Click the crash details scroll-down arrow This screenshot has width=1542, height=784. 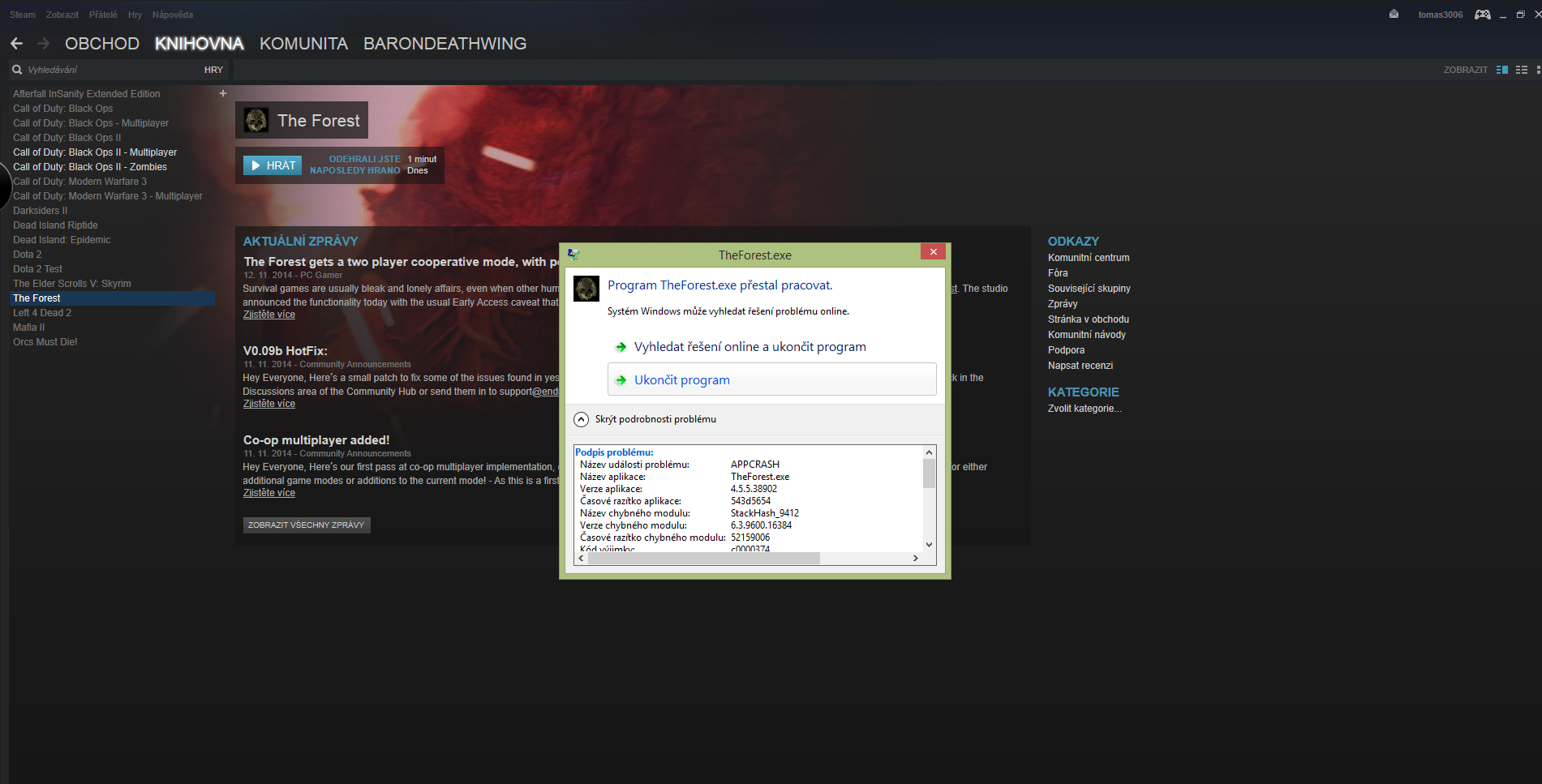[x=930, y=545]
